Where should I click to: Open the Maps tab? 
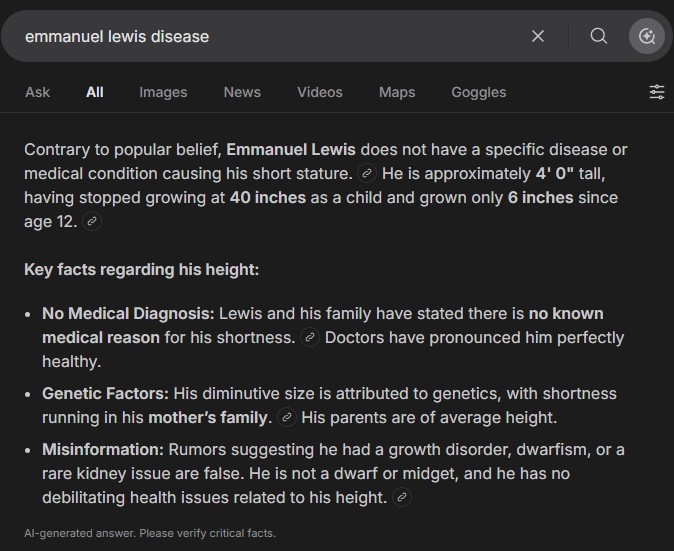397,92
